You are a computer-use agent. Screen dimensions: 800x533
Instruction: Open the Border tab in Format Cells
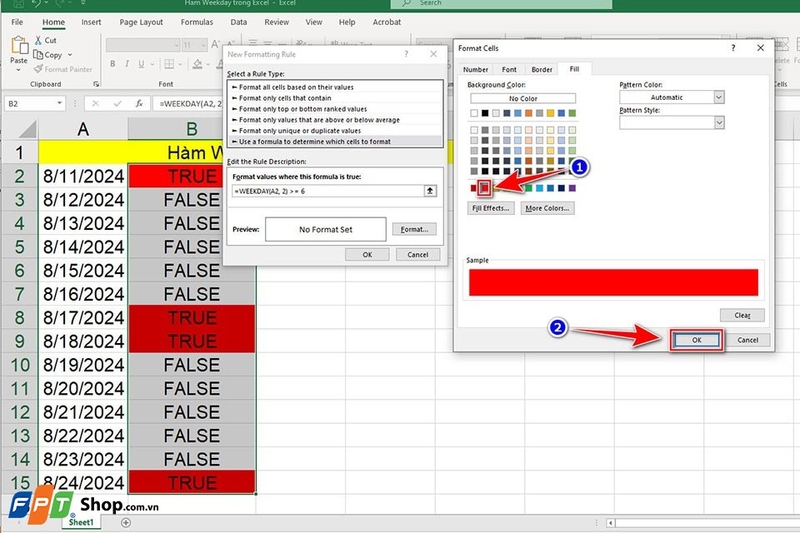pos(542,69)
